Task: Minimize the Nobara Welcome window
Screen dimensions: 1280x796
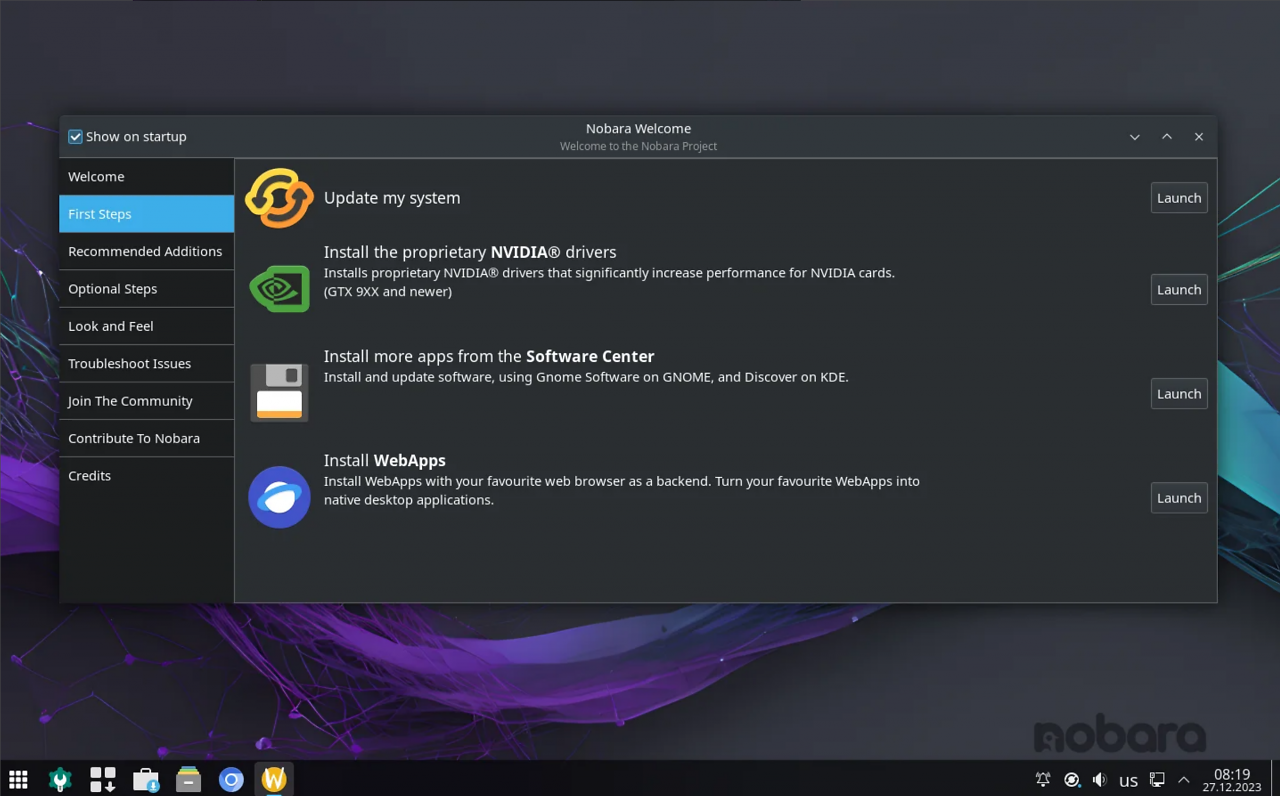Action: [x=1135, y=137]
